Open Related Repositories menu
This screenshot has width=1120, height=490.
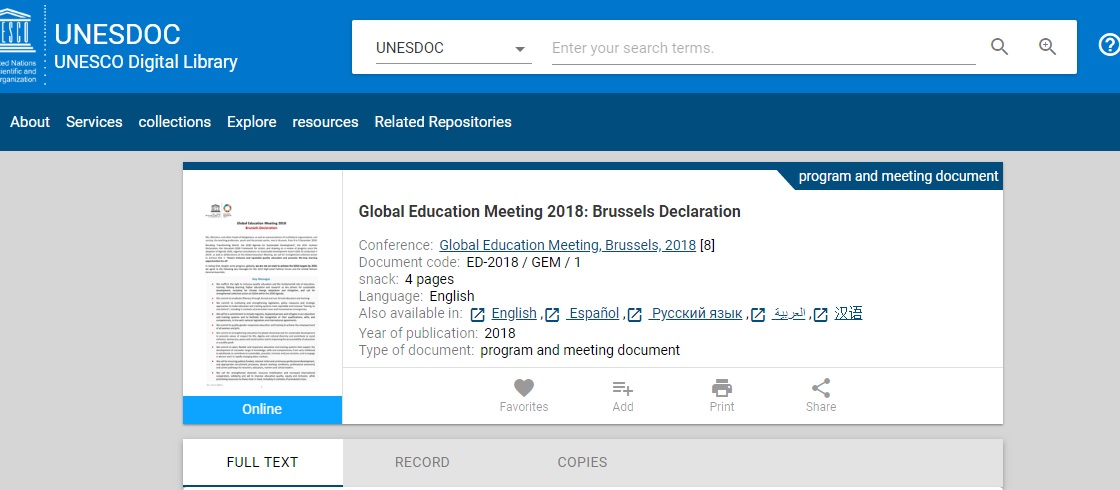click(x=443, y=122)
